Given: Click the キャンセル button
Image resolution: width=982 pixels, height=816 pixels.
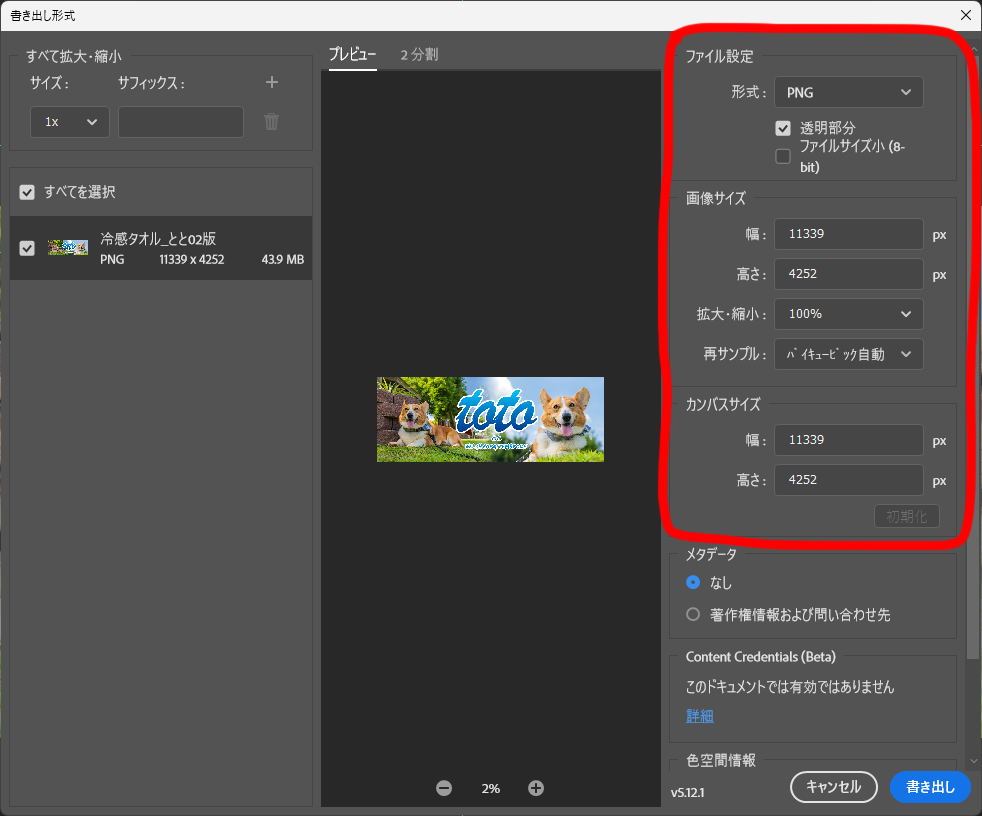Looking at the screenshot, I should pyautogui.click(x=833, y=787).
